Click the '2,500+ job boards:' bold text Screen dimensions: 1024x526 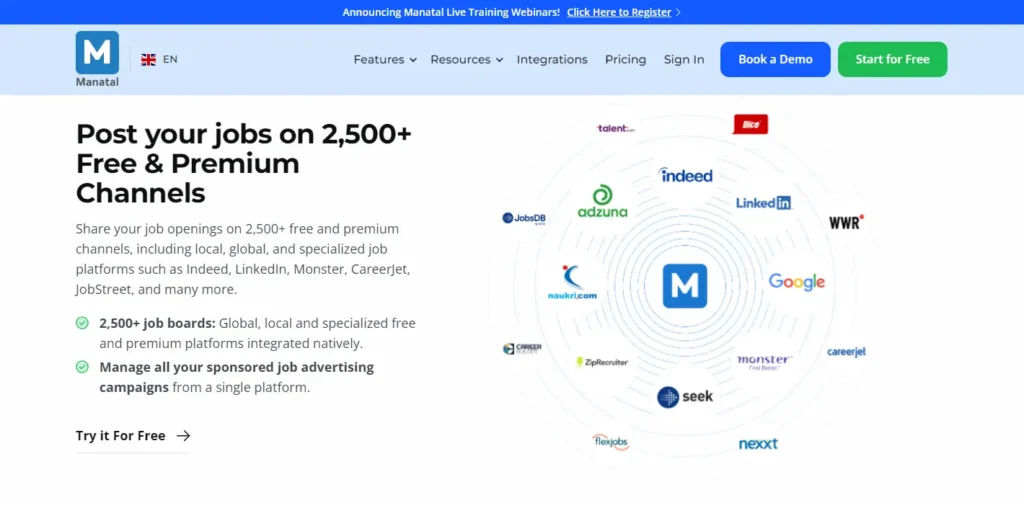157,323
